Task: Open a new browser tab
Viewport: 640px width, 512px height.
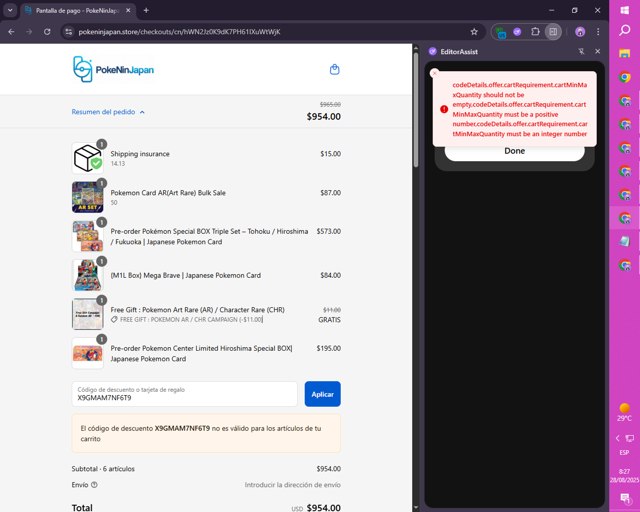Action: pyautogui.click(x=146, y=11)
